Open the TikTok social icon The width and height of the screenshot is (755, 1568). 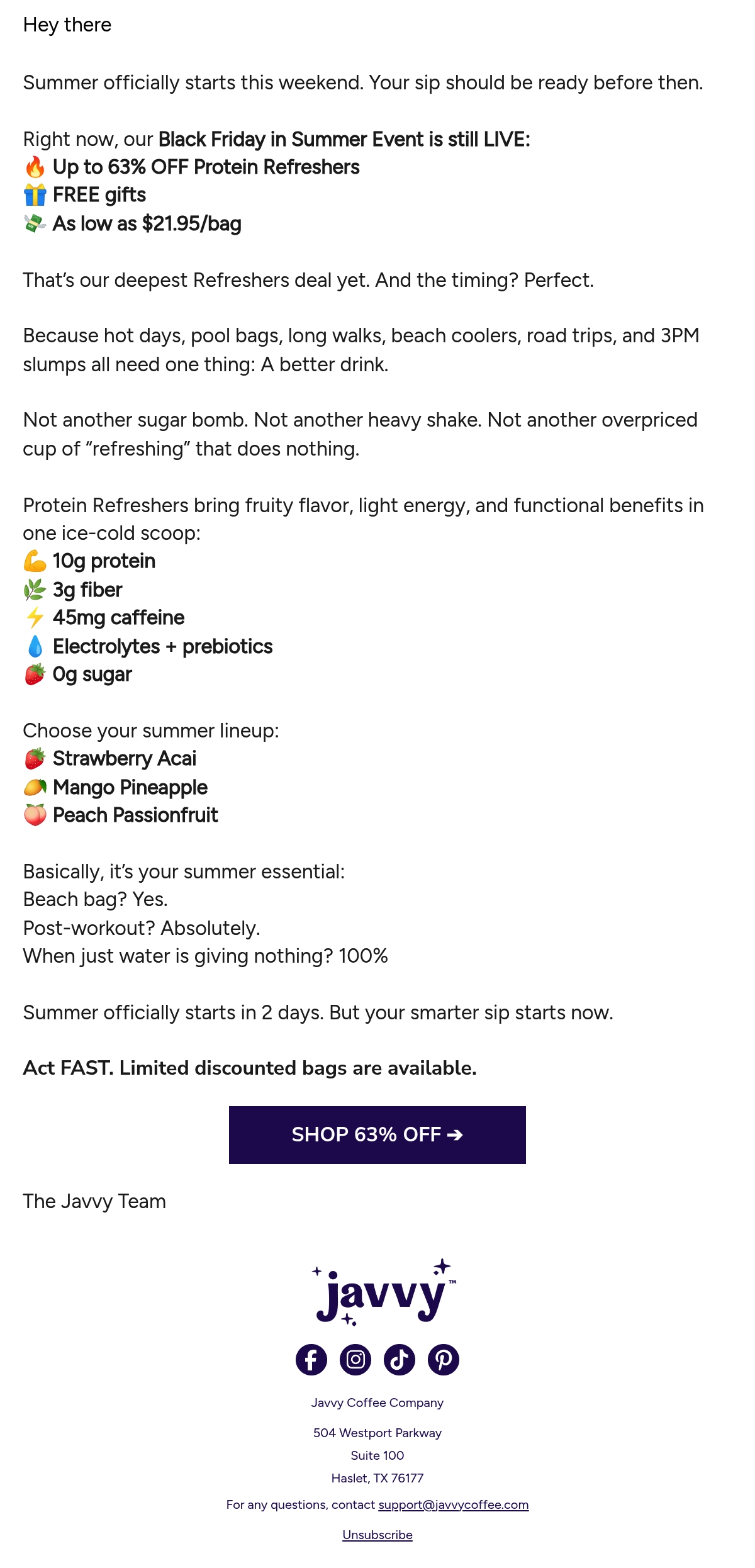[400, 1360]
